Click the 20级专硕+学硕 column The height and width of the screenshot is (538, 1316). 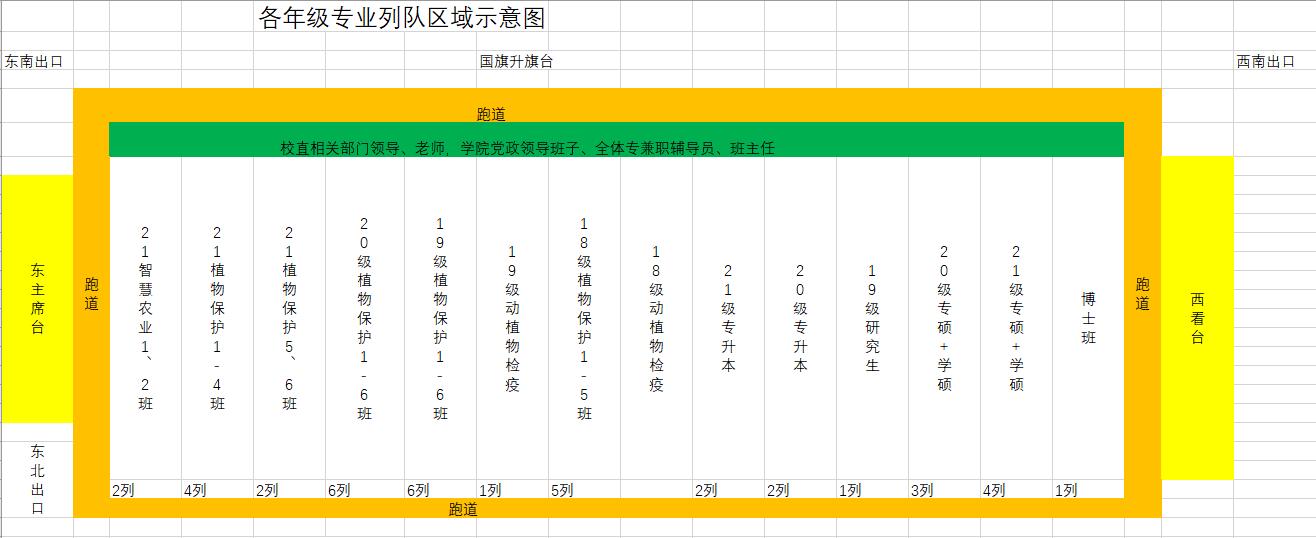tap(944, 318)
